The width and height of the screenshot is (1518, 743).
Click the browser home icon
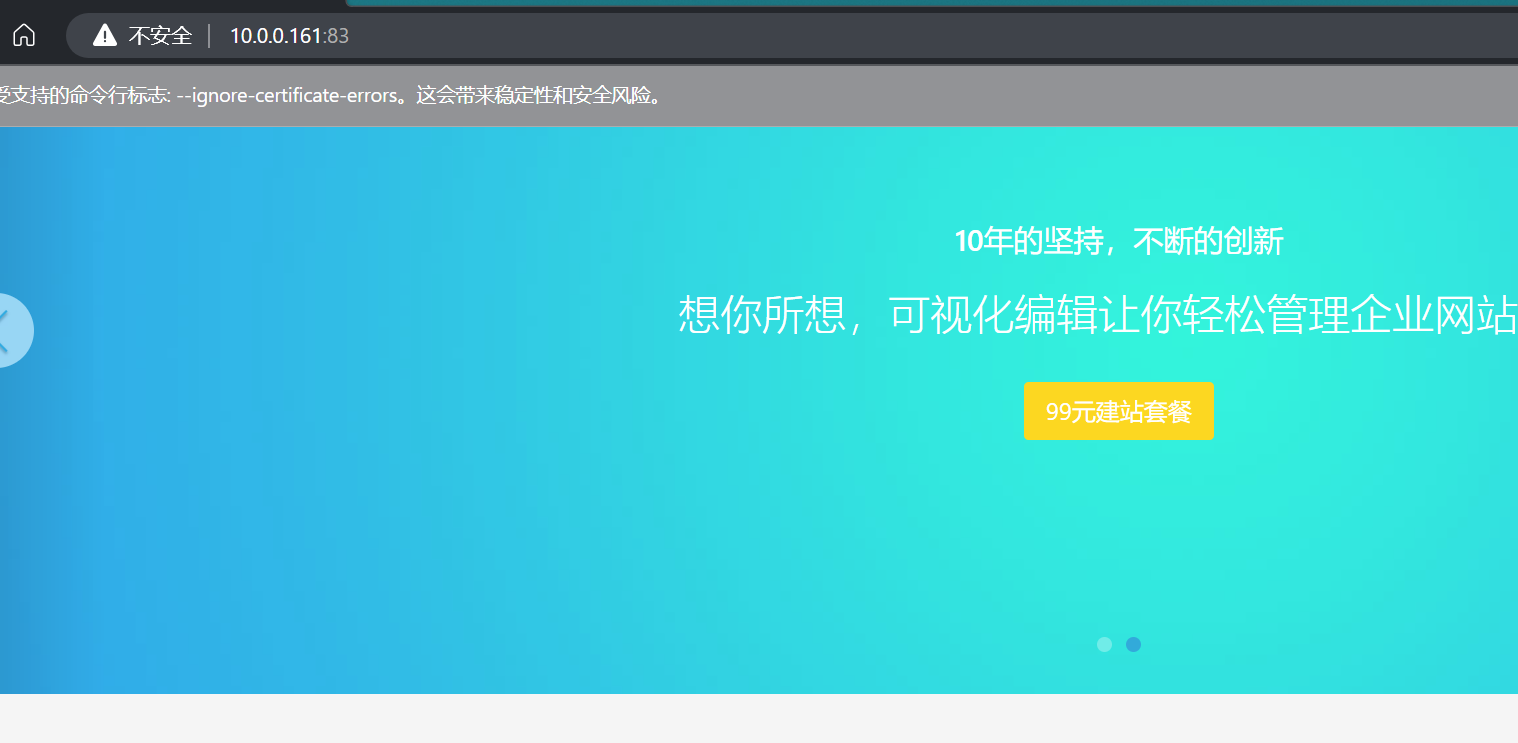23,36
